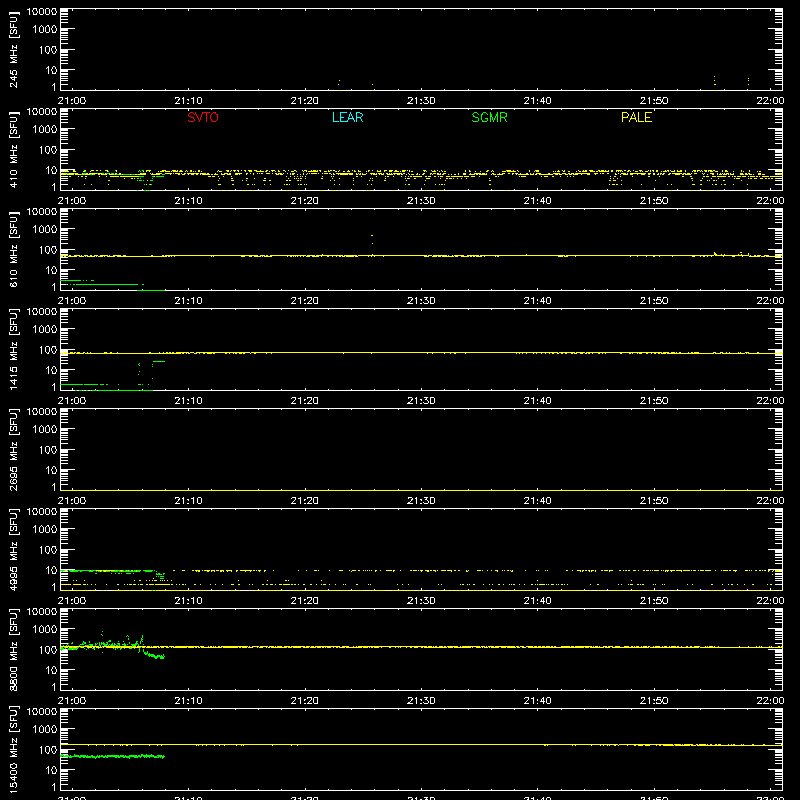This screenshot has width=800, height=800.
Task: Click 21:10 time label under 2695 MHz plot
Action: click(188, 501)
